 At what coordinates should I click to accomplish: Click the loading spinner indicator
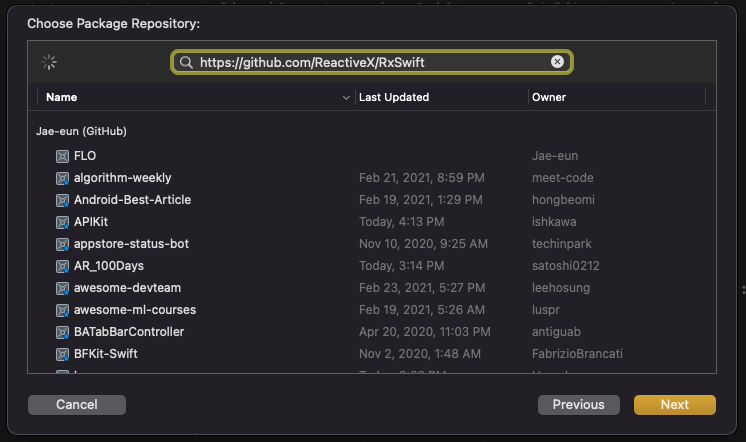coord(49,62)
